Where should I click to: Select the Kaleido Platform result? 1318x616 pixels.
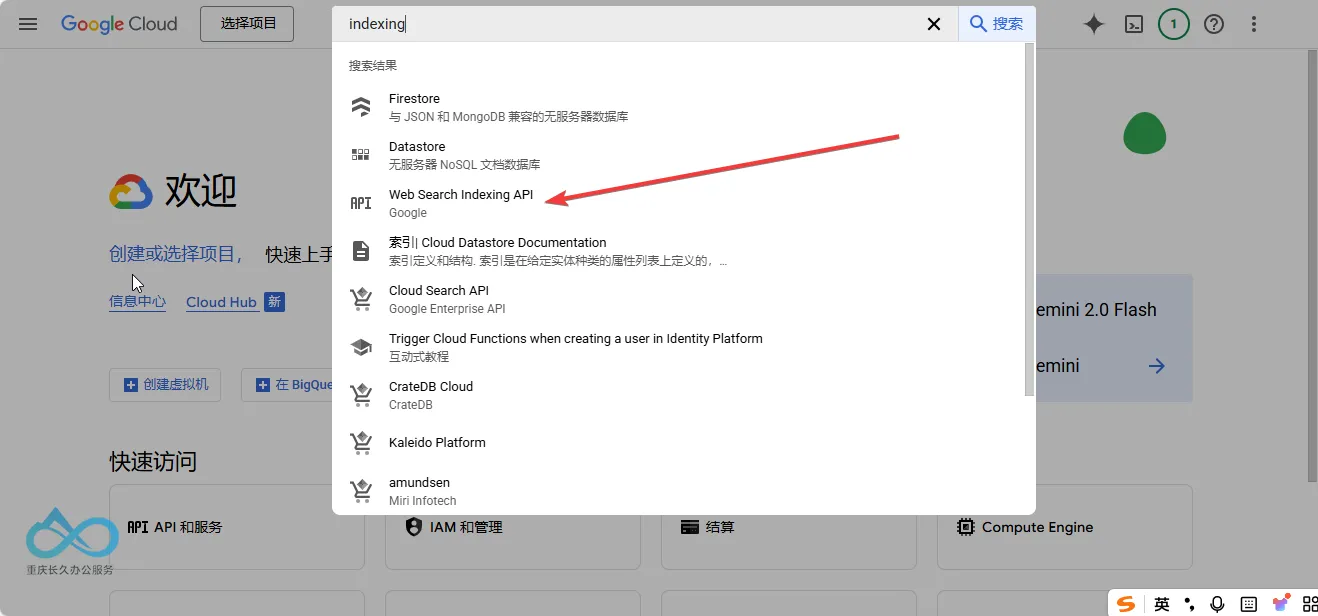coord(678,443)
